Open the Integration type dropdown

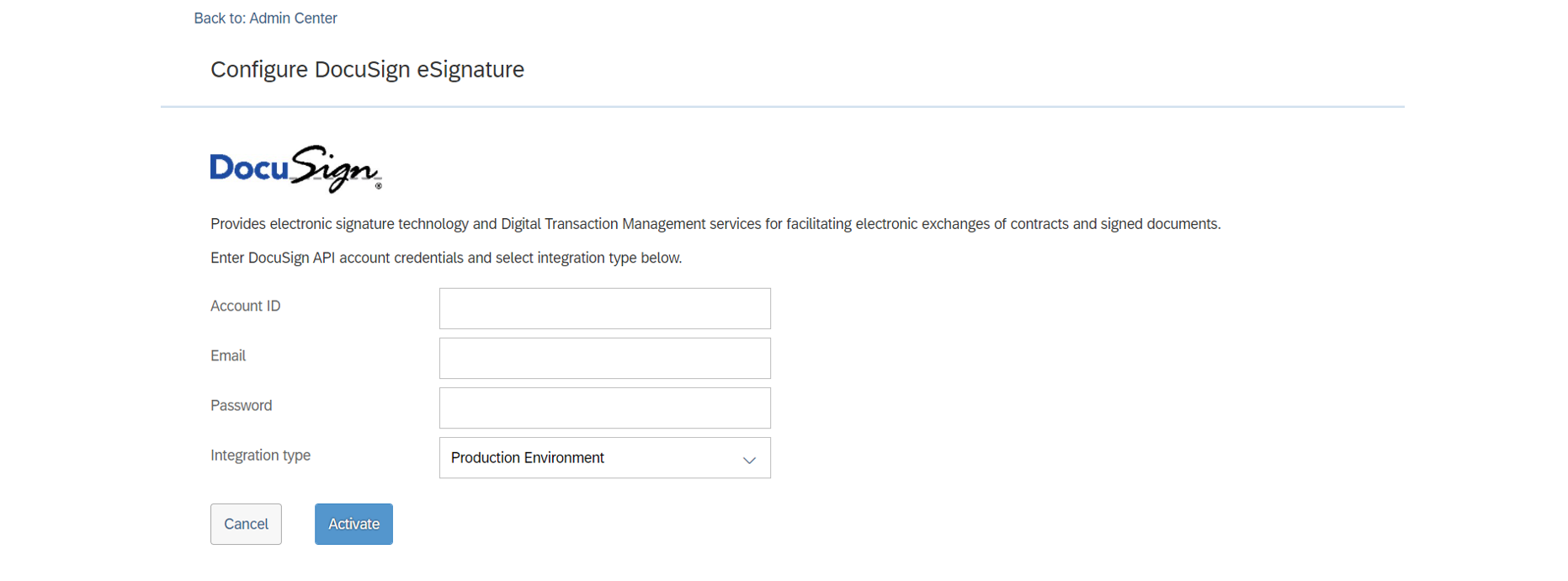pos(604,457)
